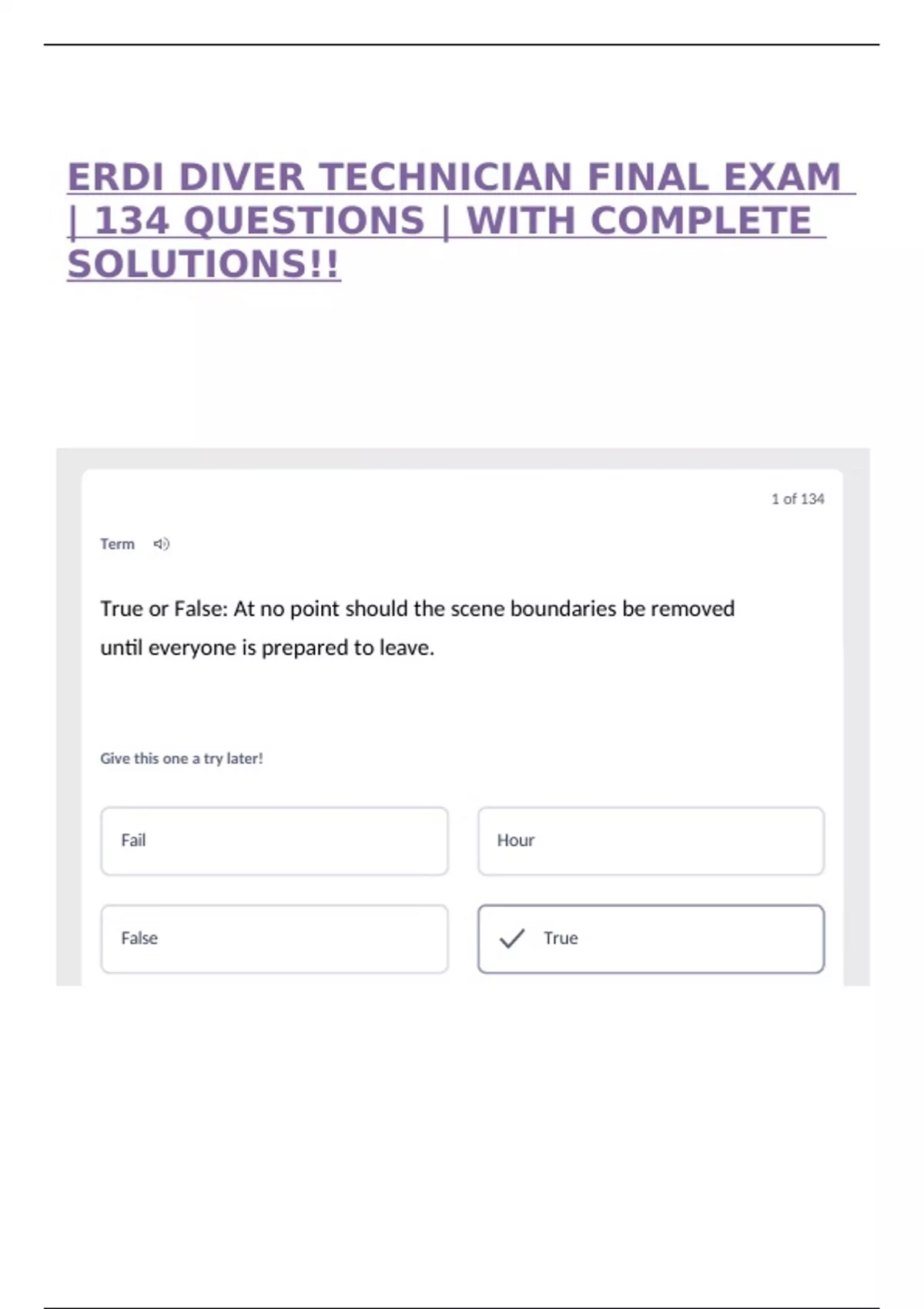Image resolution: width=924 pixels, height=1309 pixels.
Task: Click the "True or False:" question prefix
Action: point(164,609)
